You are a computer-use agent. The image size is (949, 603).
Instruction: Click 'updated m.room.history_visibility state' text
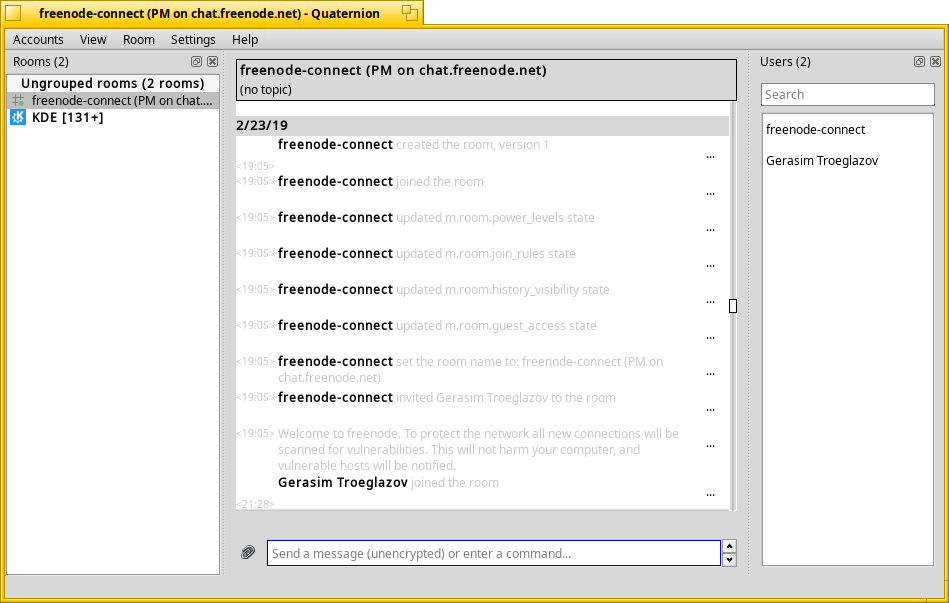[502, 289]
